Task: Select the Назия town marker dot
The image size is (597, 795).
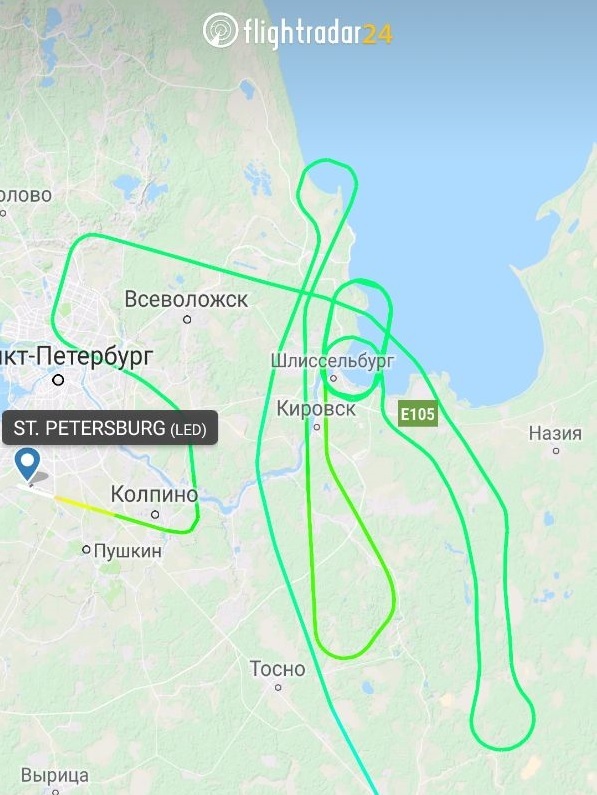Action: click(556, 451)
